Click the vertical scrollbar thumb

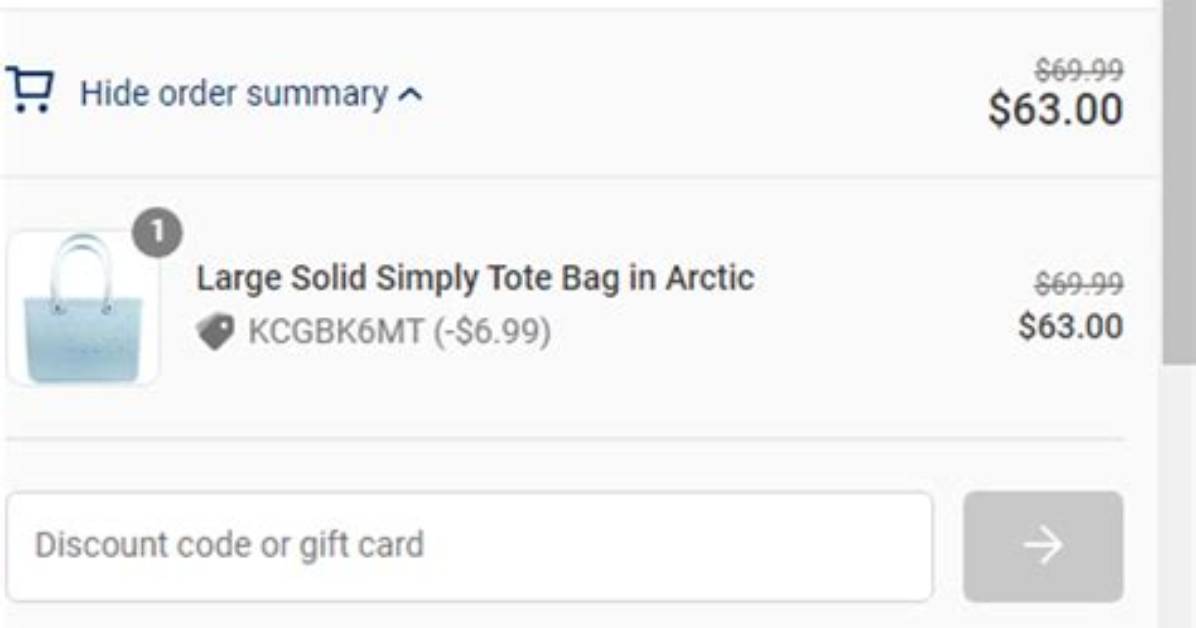click(x=1179, y=182)
